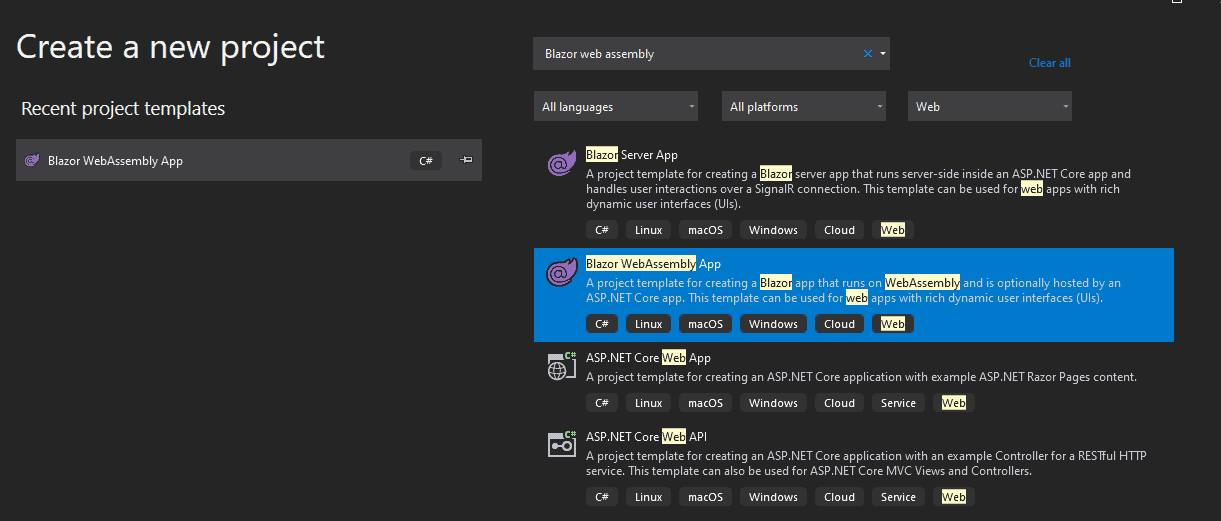Select the Blazor WebAssembly App result title
The height and width of the screenshot is (521, 1221).
[653, 264]
